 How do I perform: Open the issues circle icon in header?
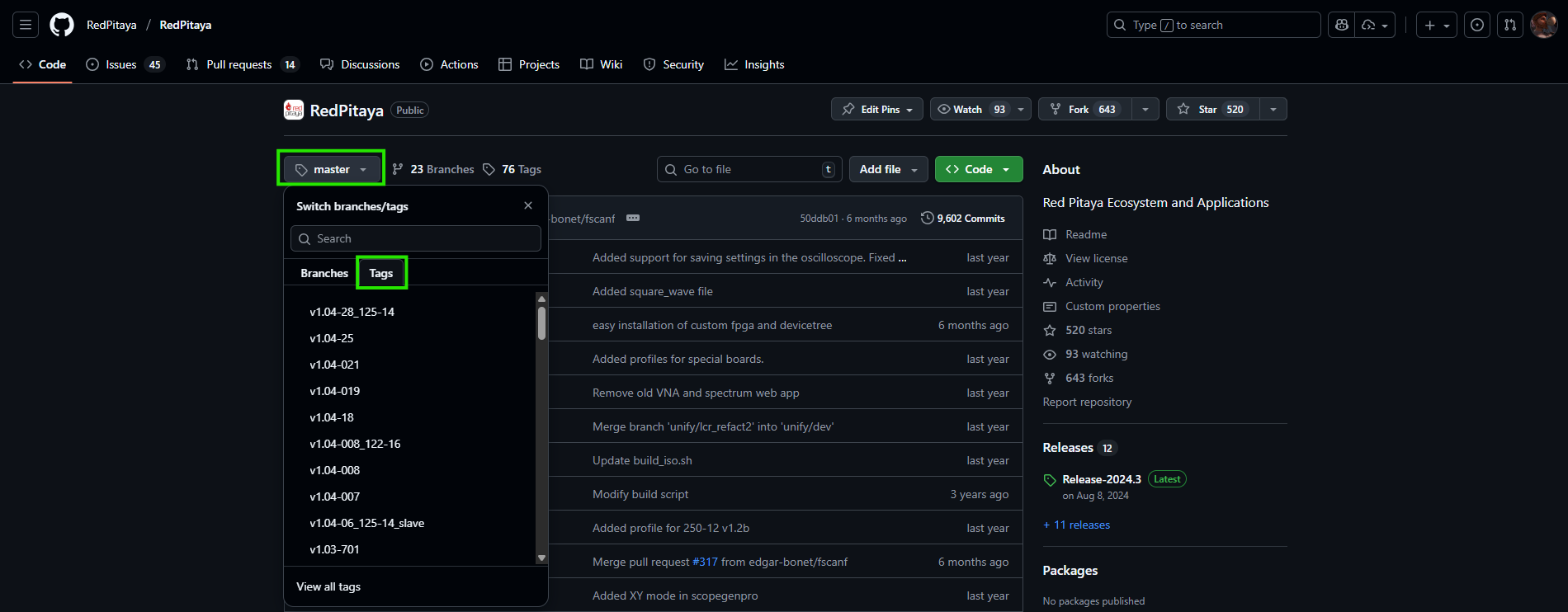tap(1477, 25)
